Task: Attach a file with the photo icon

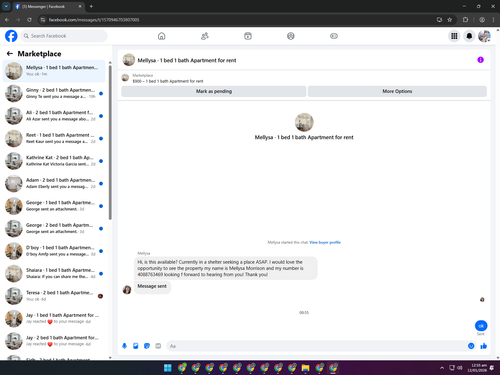Action: click(136, 346)
